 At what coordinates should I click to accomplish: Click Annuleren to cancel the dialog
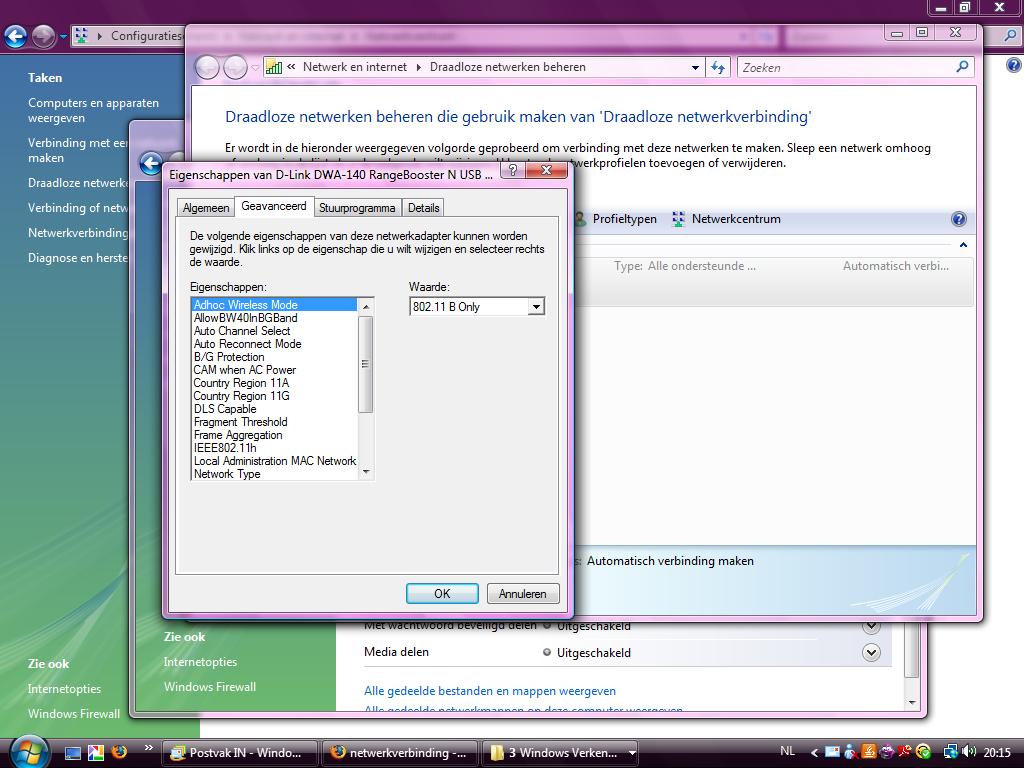522,594
